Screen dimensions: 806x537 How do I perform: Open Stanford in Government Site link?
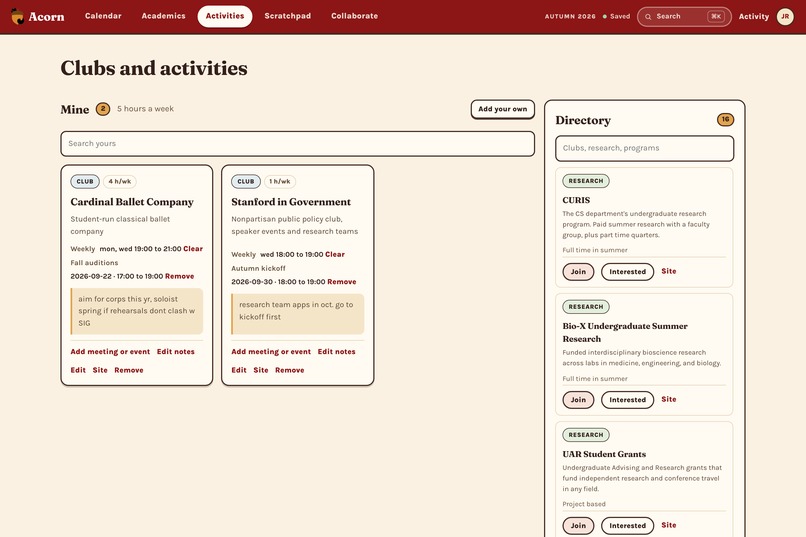[x=261, y=370]
